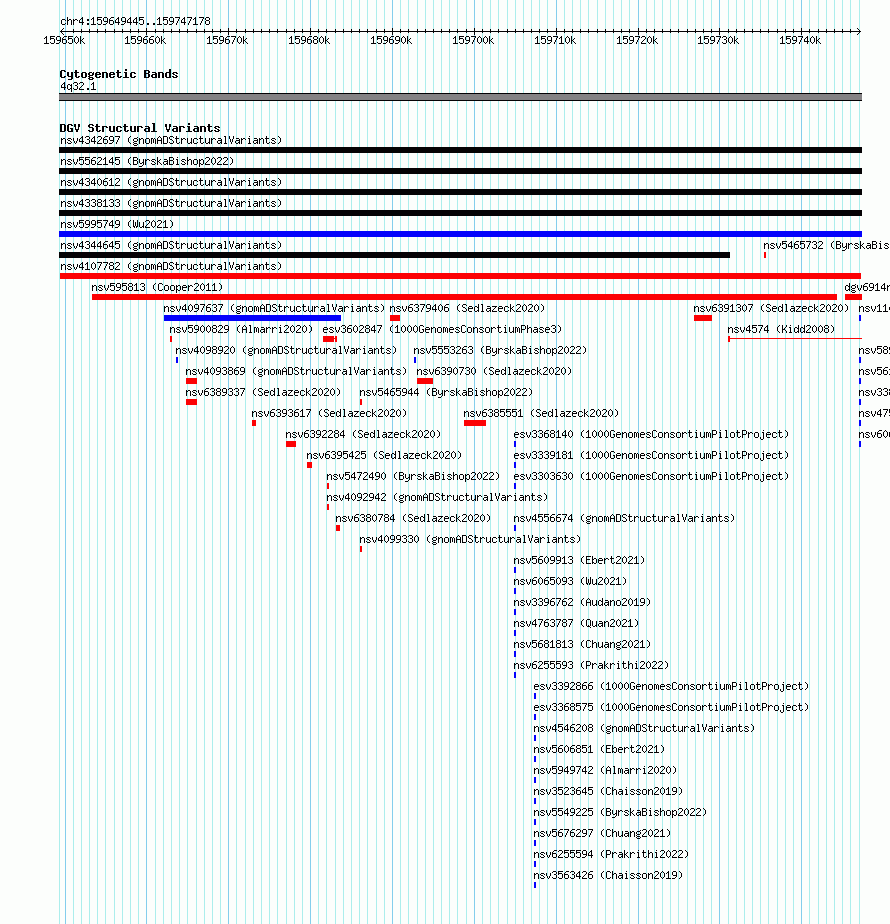
Task: Open the nsv5562145 ByrskaBishop2022 variant label
Action: pyautogui.click(x=147, y=161)
